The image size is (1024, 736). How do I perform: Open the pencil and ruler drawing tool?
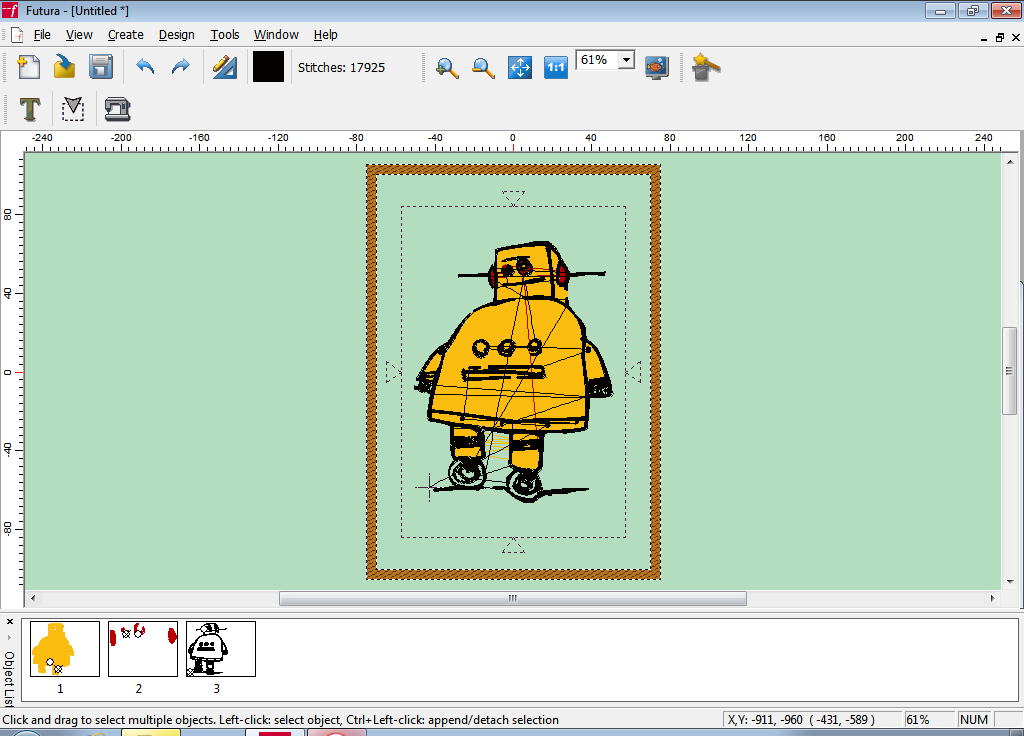pos(225,67)
